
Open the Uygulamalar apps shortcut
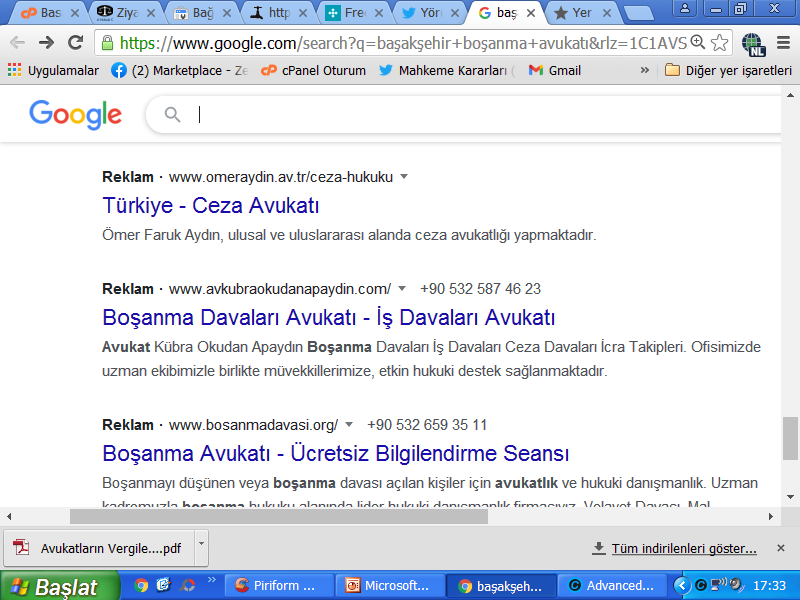click(53, 70)
